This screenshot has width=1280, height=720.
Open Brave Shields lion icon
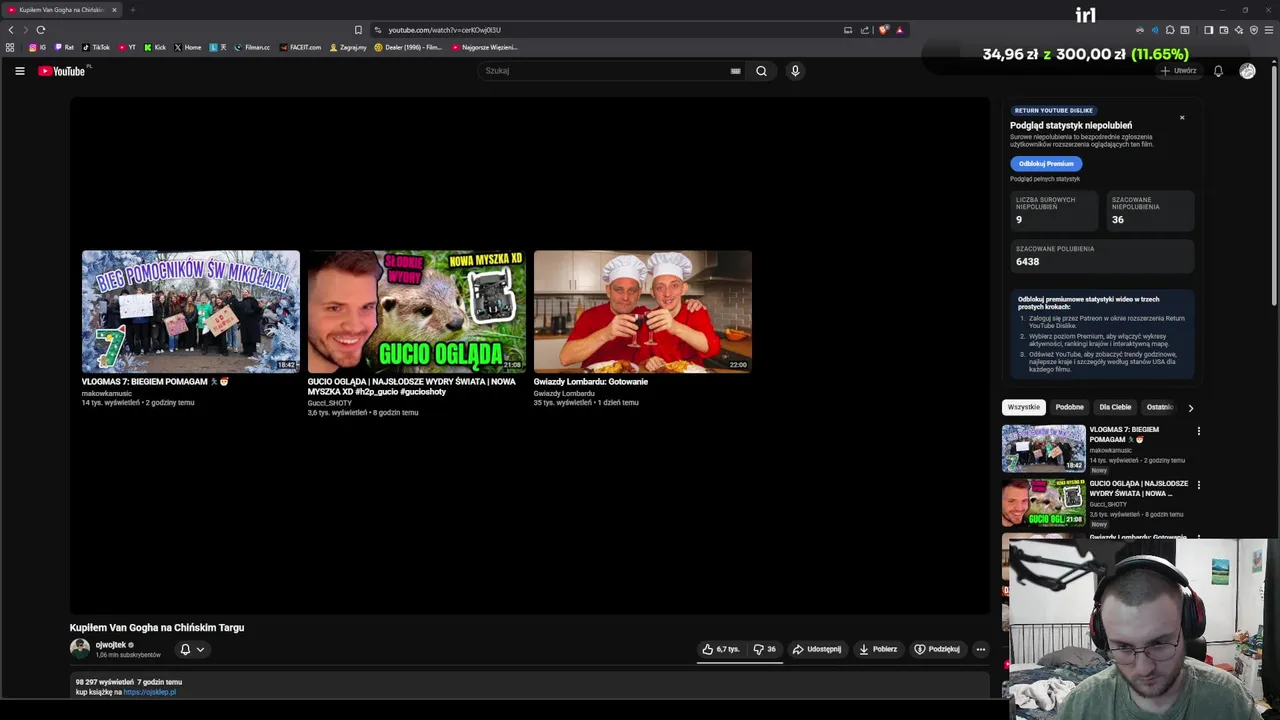point(883,30)
